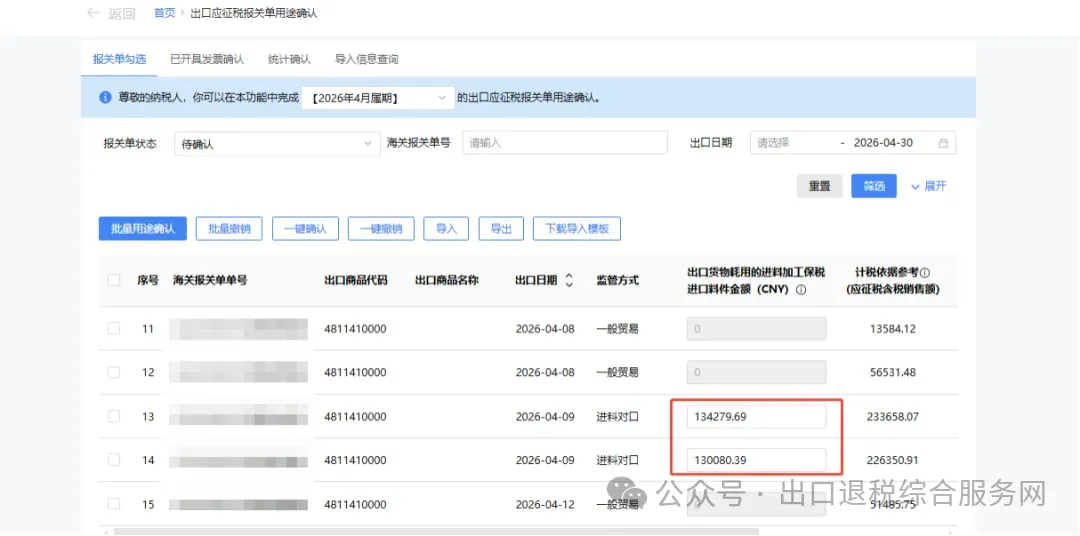Tick the checkbox for row 13
Screen dimensions: 1080x536
[114, 416]
